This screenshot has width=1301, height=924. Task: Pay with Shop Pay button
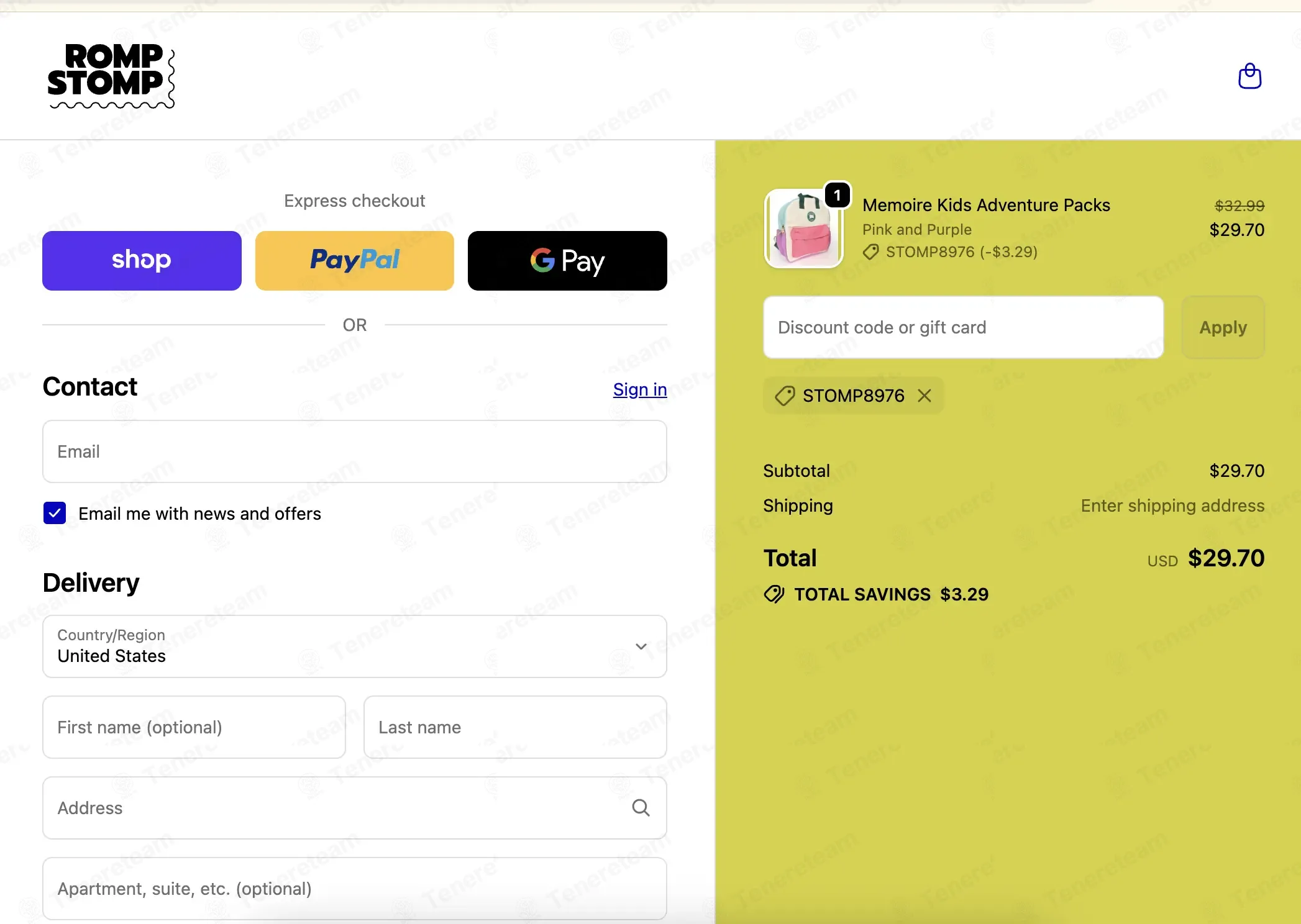(142, 261)
